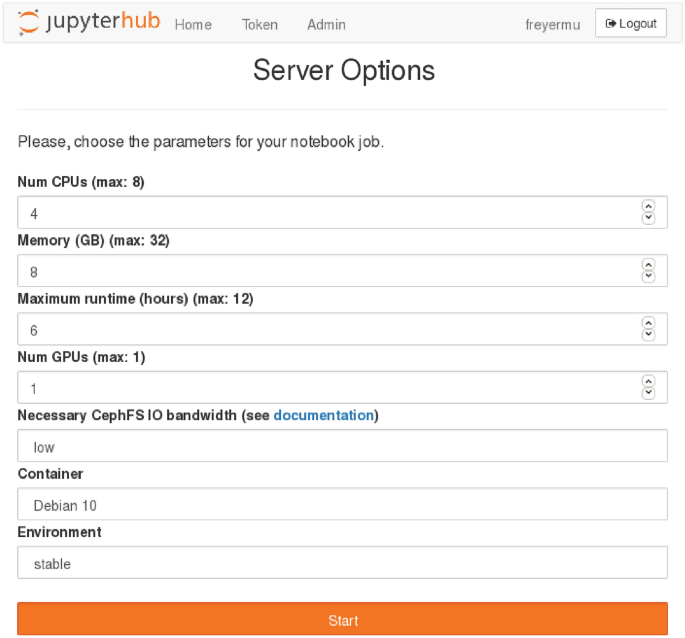685x638 pixels.
Task: Open the Environment dropdown set to stable
Action: (342, 563)
